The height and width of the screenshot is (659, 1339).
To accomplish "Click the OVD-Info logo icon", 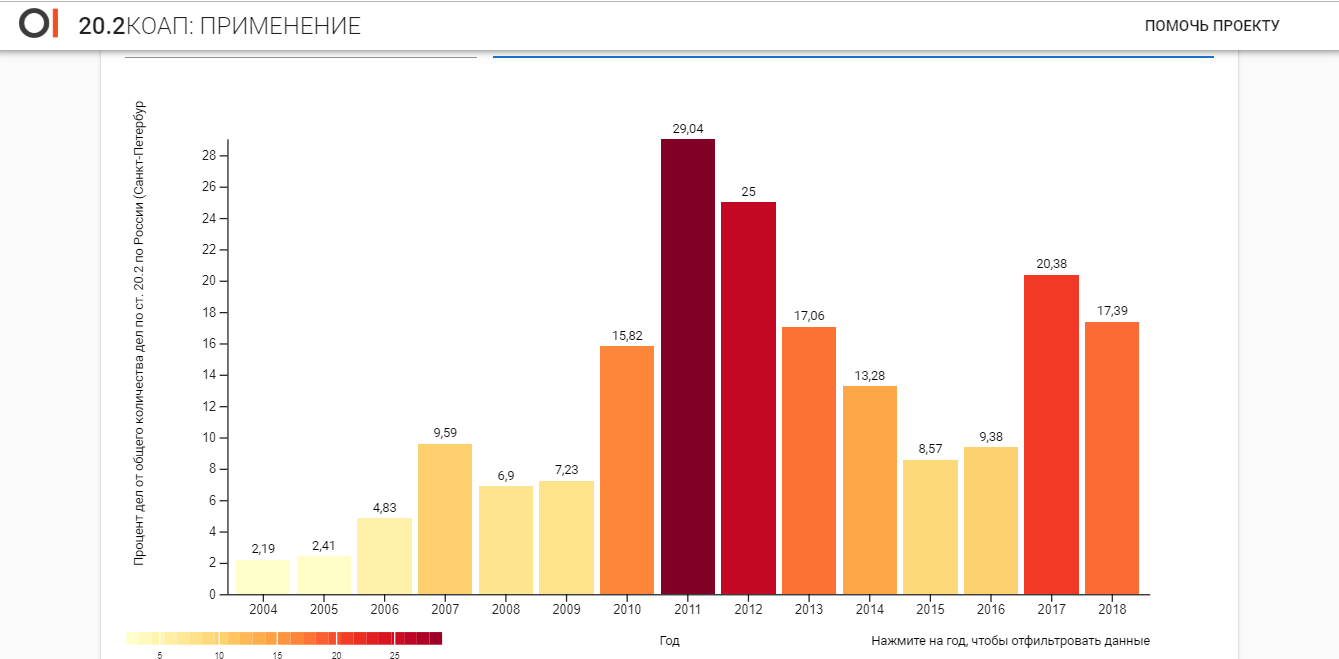I will pos(39,25).
